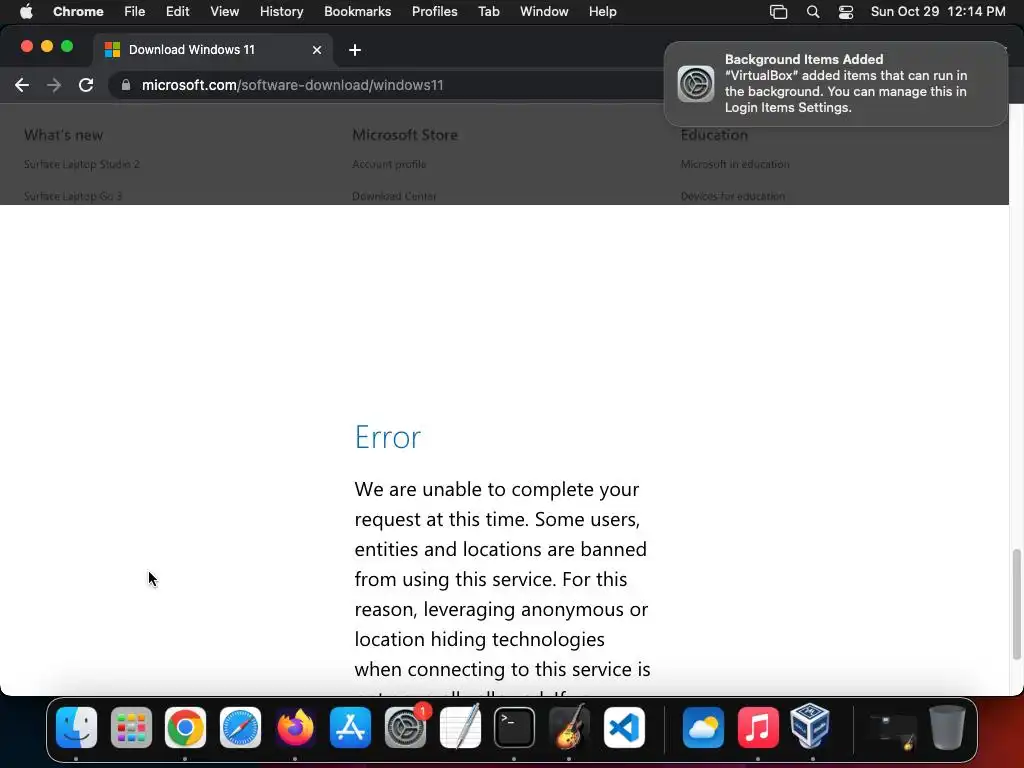The image size is (1024, 768).
Task: Open the Help menu
Action: 602,12
